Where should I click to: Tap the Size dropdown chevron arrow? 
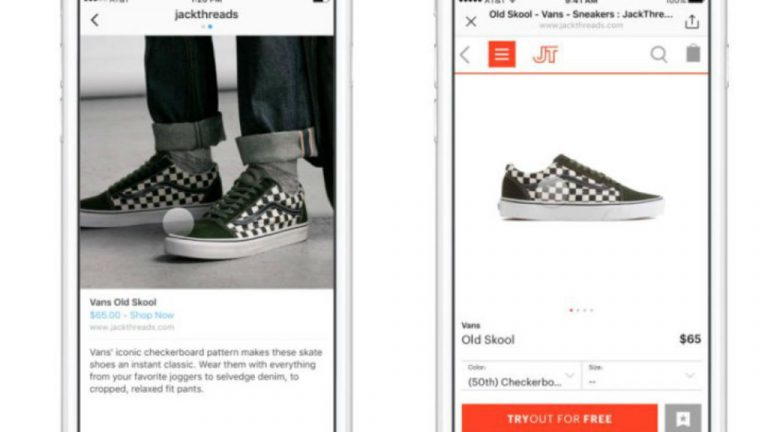(x=690, y=376)
